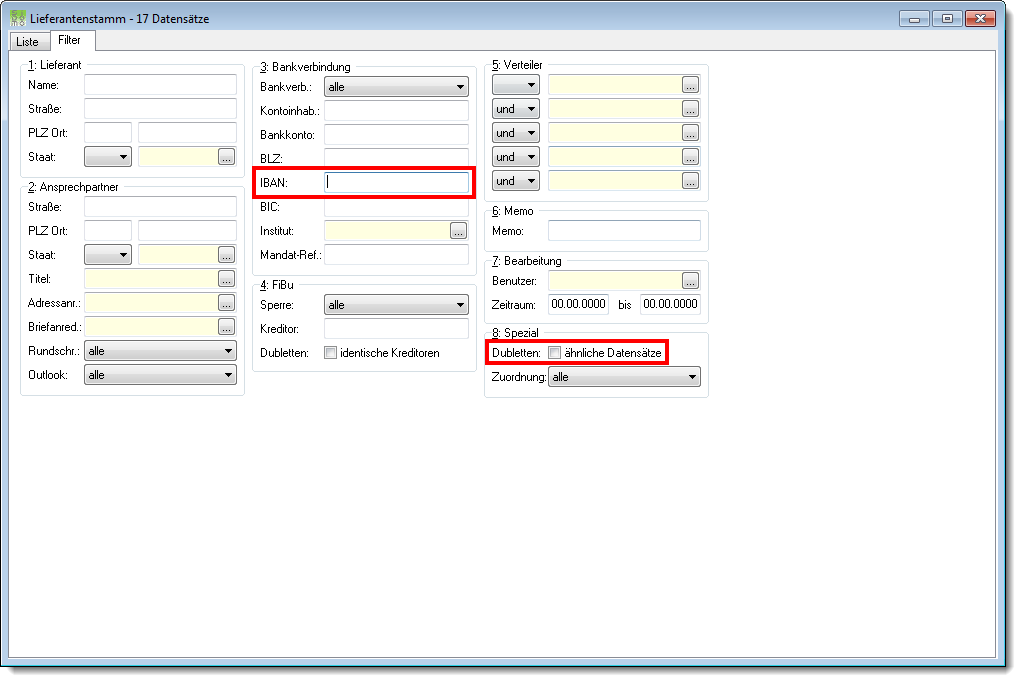
Task: Open the Institut lookup ellipsis button
Action: click(458, 231)
